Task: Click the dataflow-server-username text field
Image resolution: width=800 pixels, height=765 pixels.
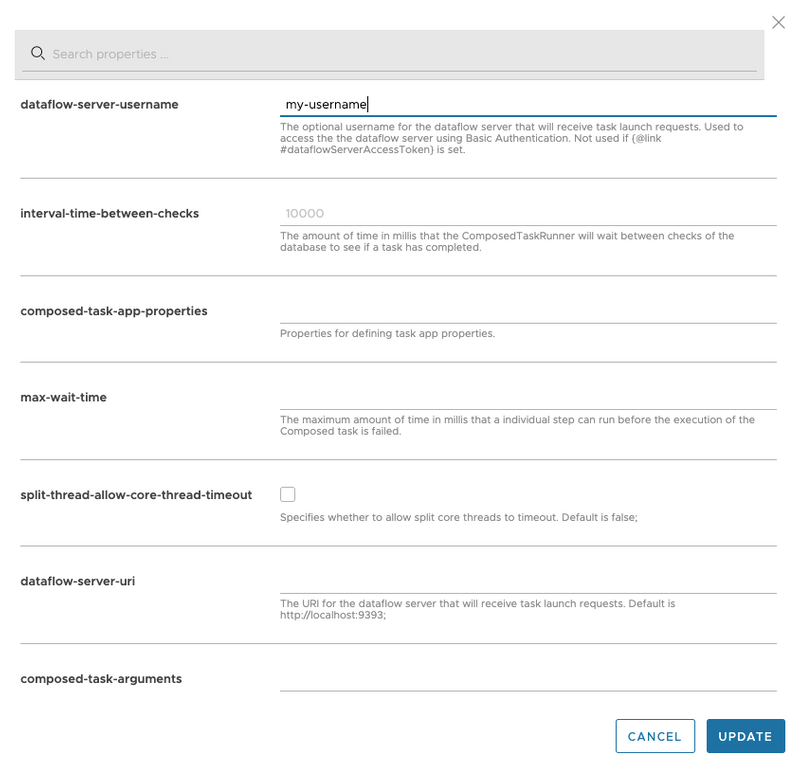Action: [x=527, y=104]
